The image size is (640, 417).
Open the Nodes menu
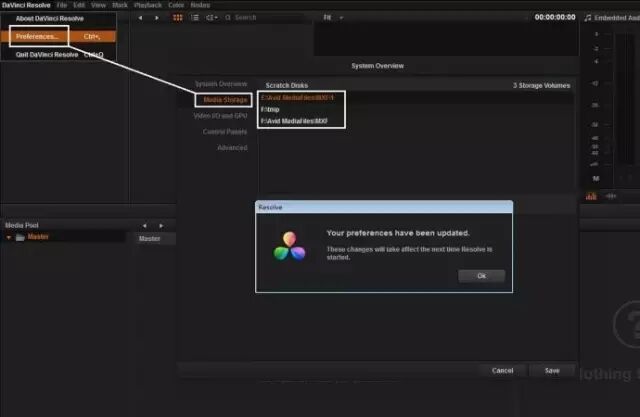[x=200, y=5]
